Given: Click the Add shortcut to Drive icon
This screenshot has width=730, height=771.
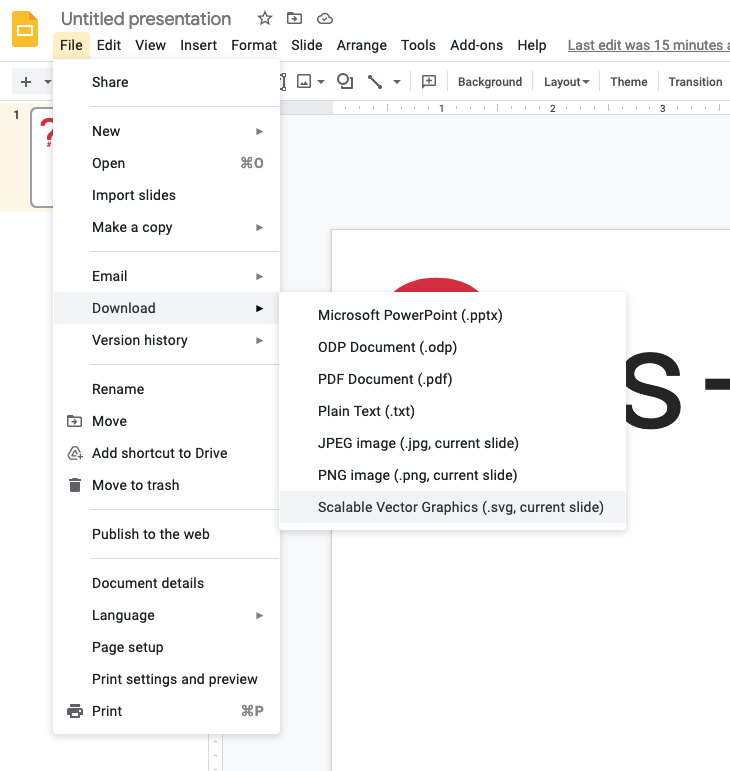Looking at the screenshot, I should coord(75,453).
